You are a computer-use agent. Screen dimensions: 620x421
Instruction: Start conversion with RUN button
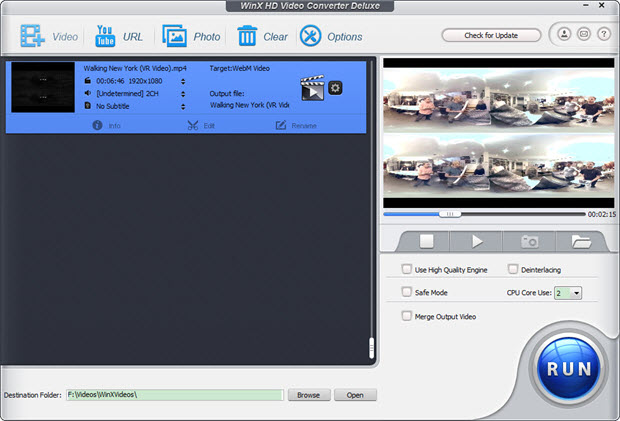[569, 368]
